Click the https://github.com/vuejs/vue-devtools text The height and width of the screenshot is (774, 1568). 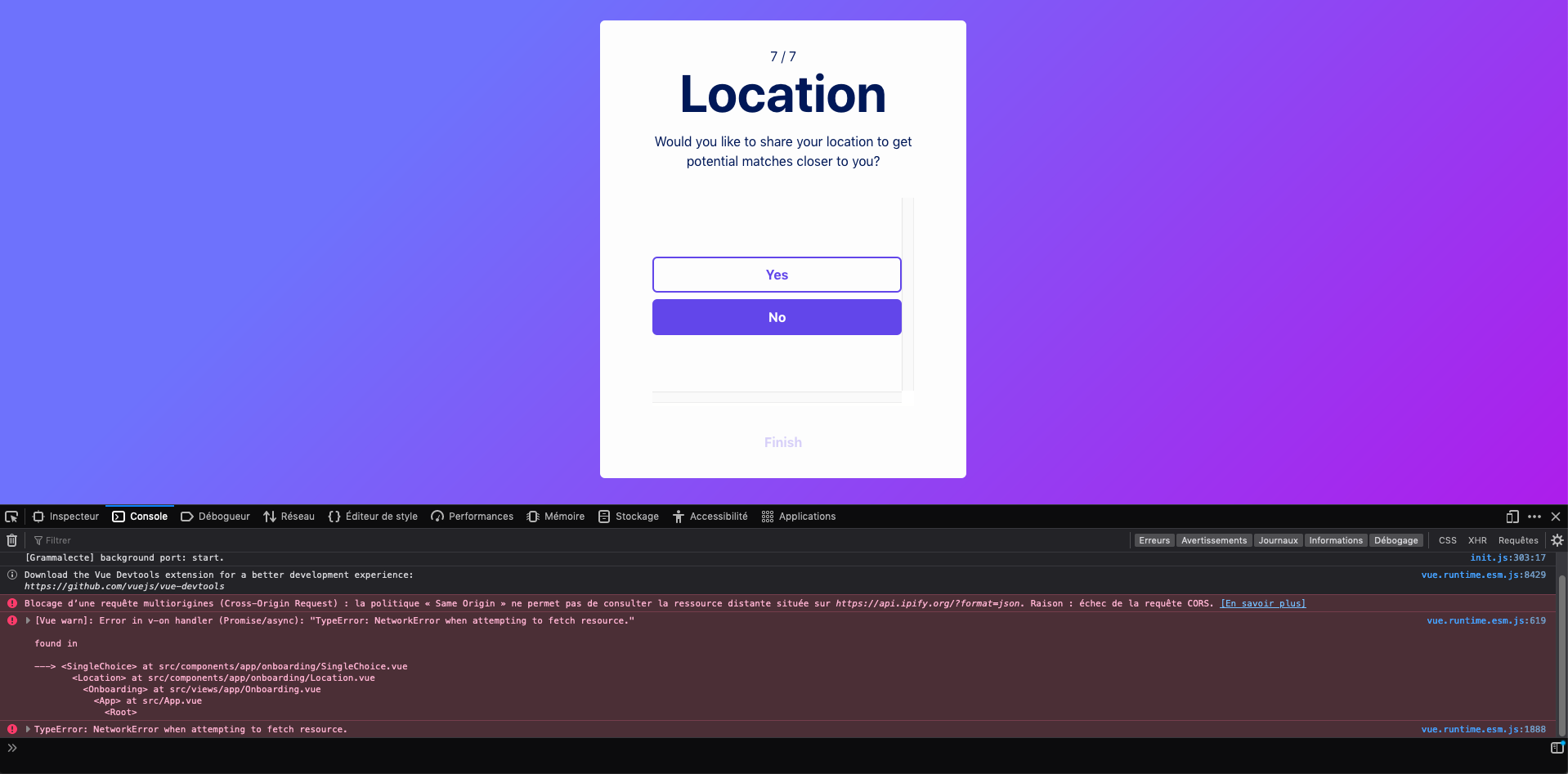(124, 586)
